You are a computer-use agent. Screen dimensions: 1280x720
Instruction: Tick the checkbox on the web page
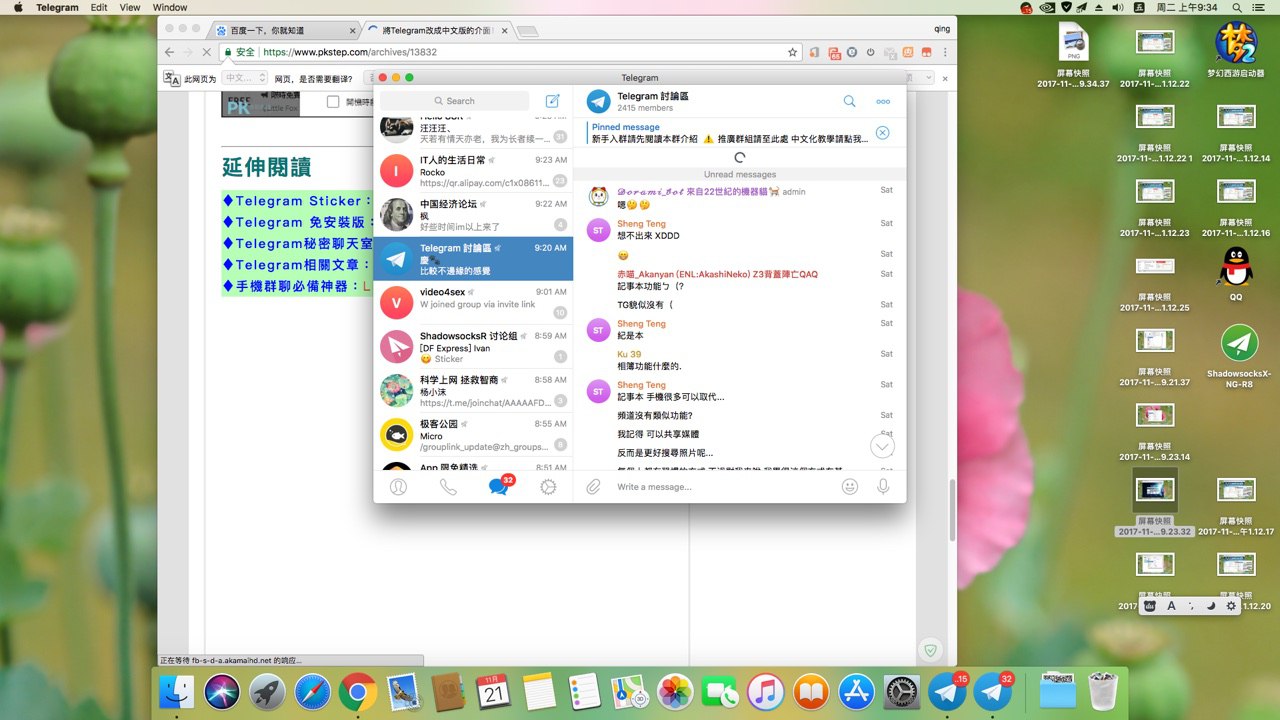click(333, 102)
